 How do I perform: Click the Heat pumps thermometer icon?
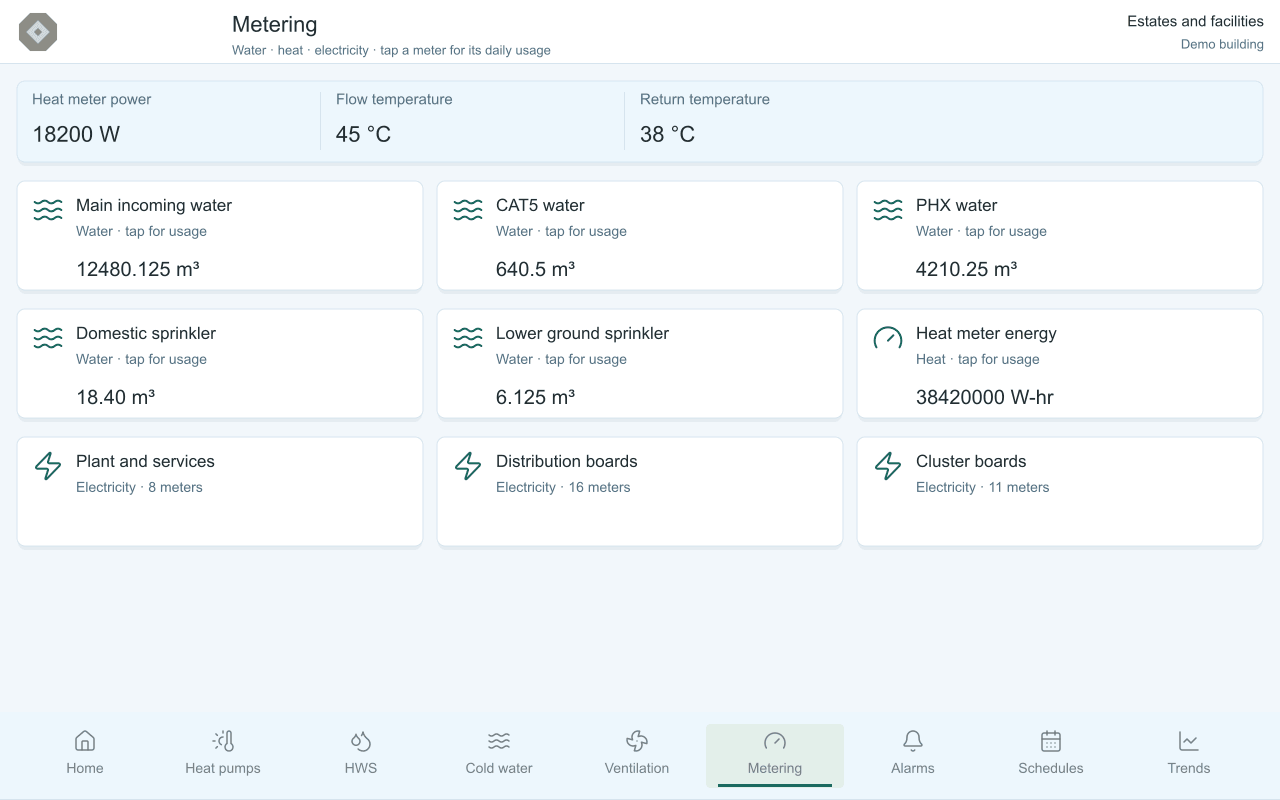[x=223, y=741]
